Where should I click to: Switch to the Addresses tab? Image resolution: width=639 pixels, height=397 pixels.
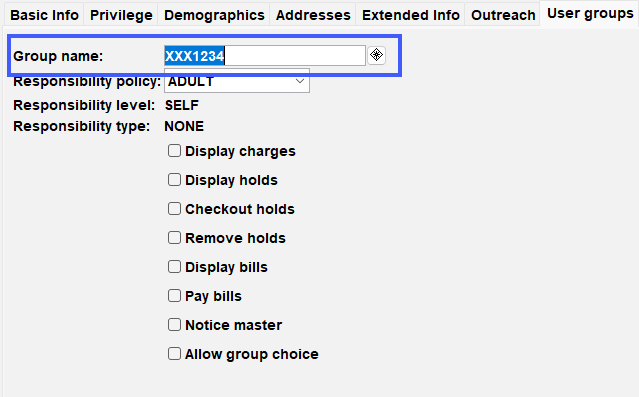pos(313,15)
